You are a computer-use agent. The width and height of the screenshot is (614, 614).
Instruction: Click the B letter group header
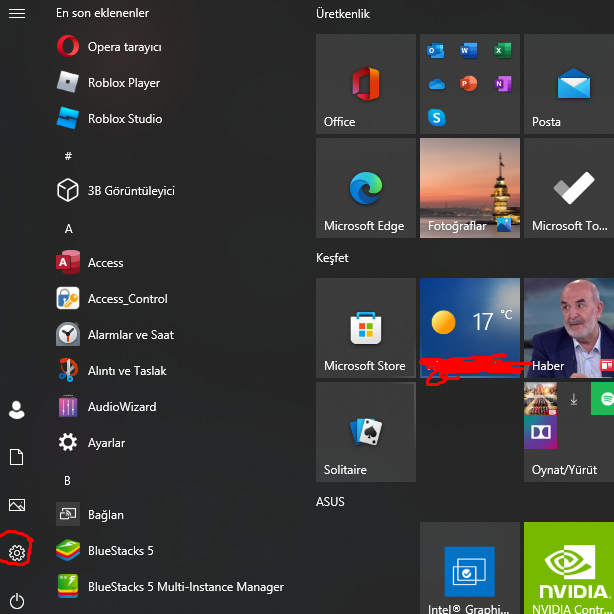67,480
